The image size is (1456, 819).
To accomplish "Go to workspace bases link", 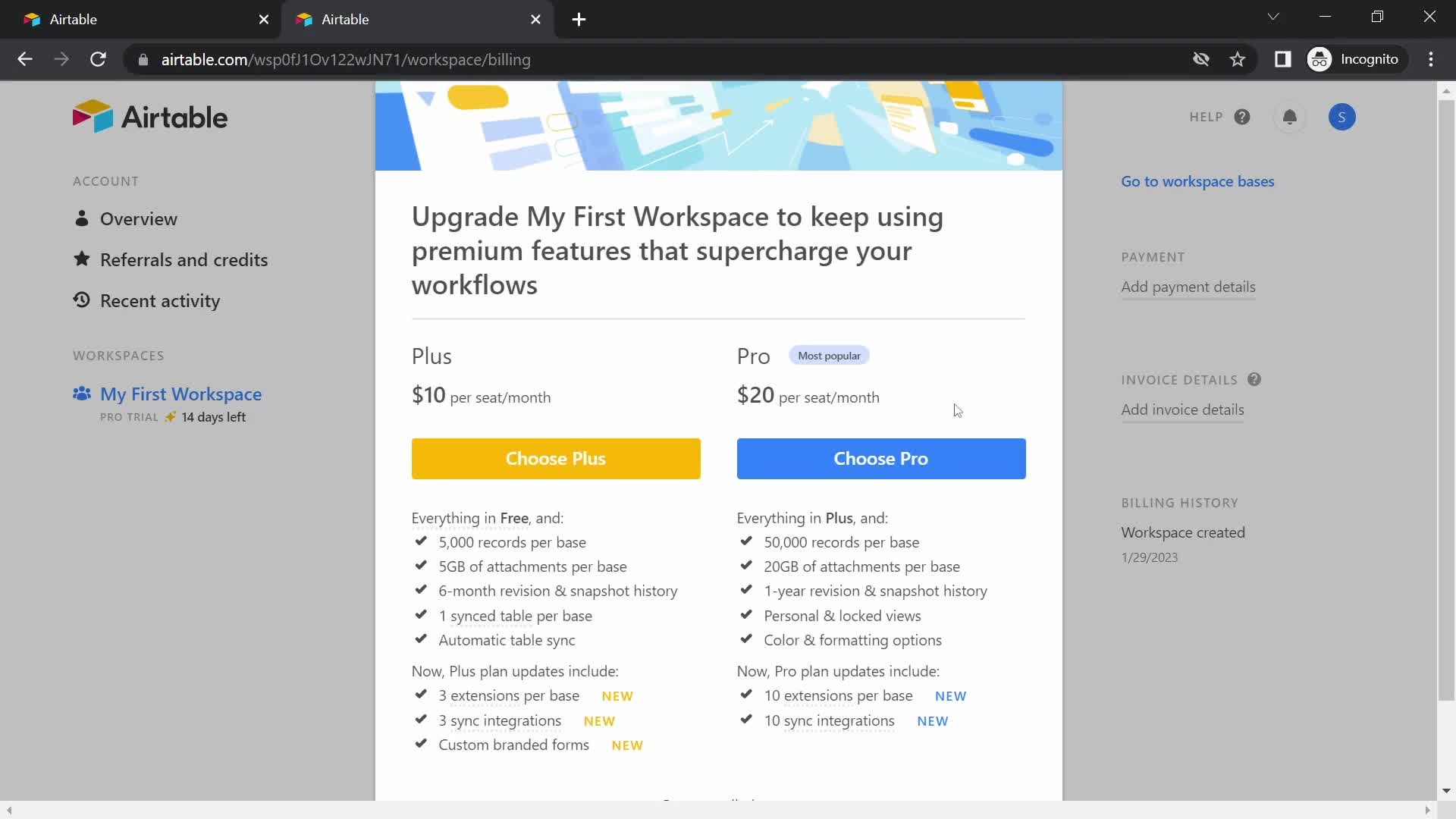I will 1197,181.
